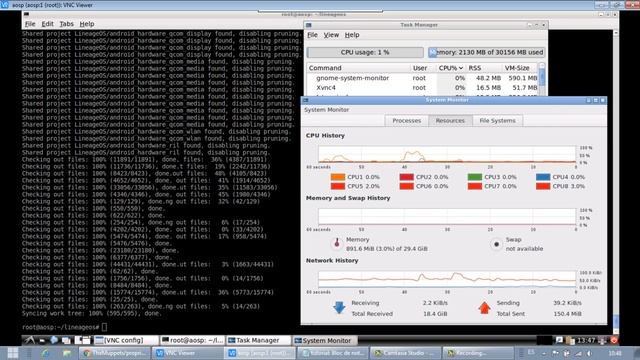
Task: Click the CPU6 color swatch
Action: [x=407, y=186]
